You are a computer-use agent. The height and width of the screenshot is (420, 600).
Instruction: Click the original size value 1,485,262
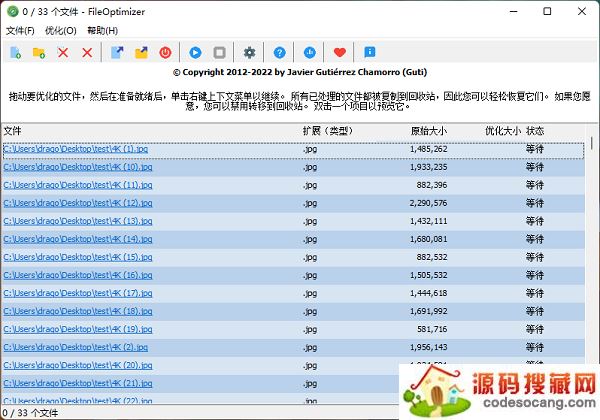pos(429,149)
